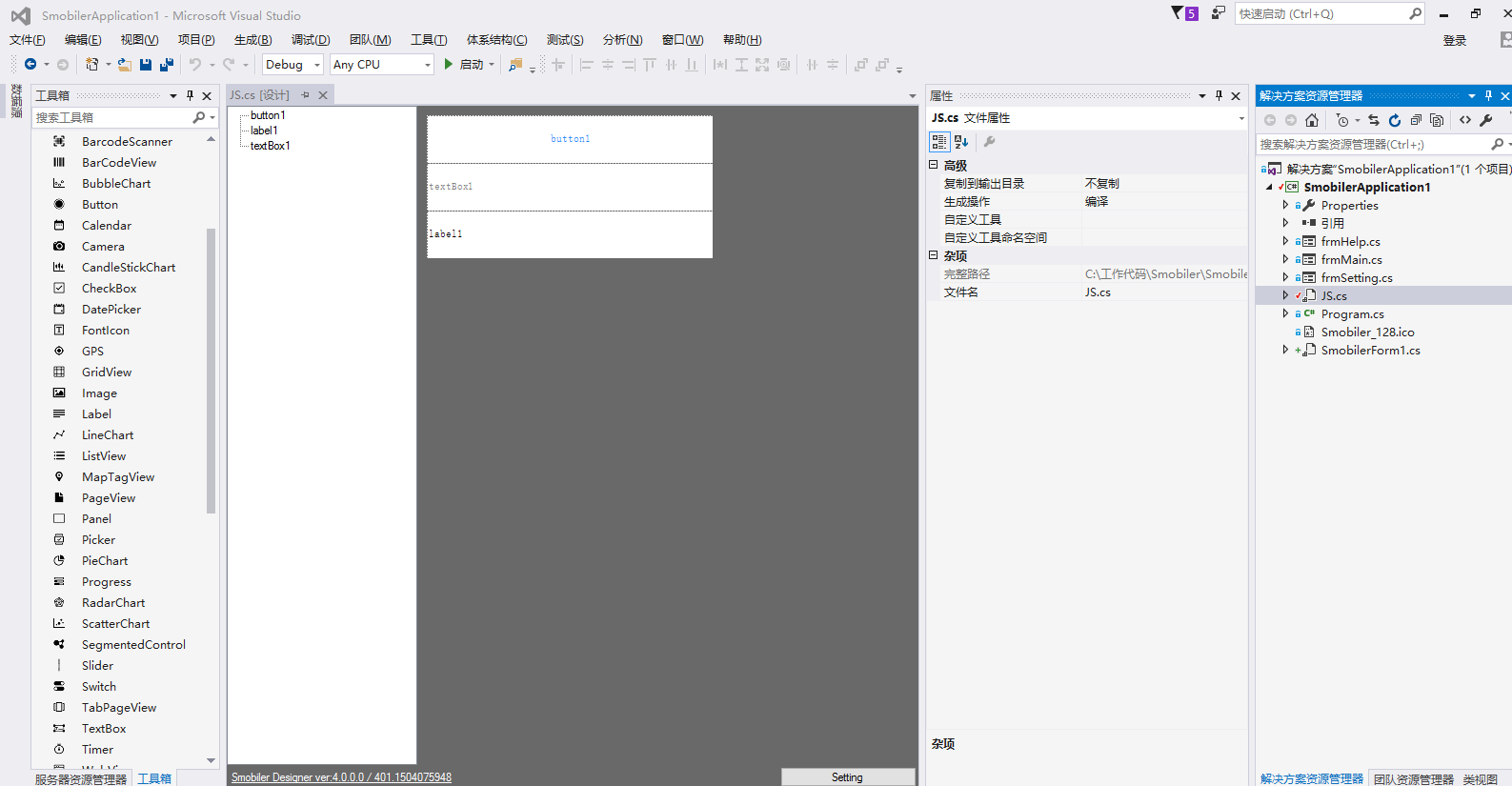The height and width of the screenshot is (786, 1512).
Task: Click the View Code icon in Solution Explorer
Action: 1465,120
